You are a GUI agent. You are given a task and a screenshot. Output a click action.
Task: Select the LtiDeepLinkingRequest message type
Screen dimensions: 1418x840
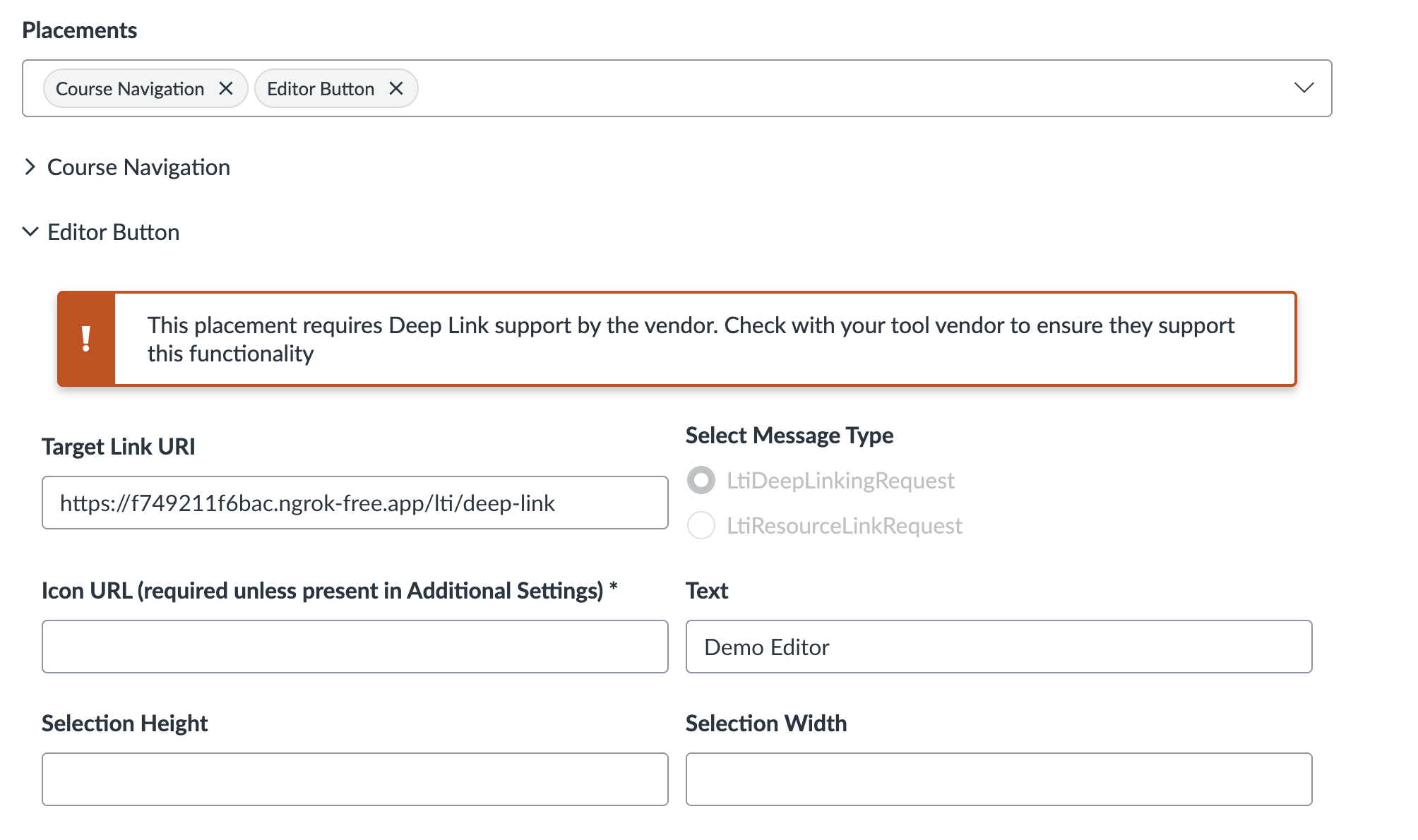(701, 481)
